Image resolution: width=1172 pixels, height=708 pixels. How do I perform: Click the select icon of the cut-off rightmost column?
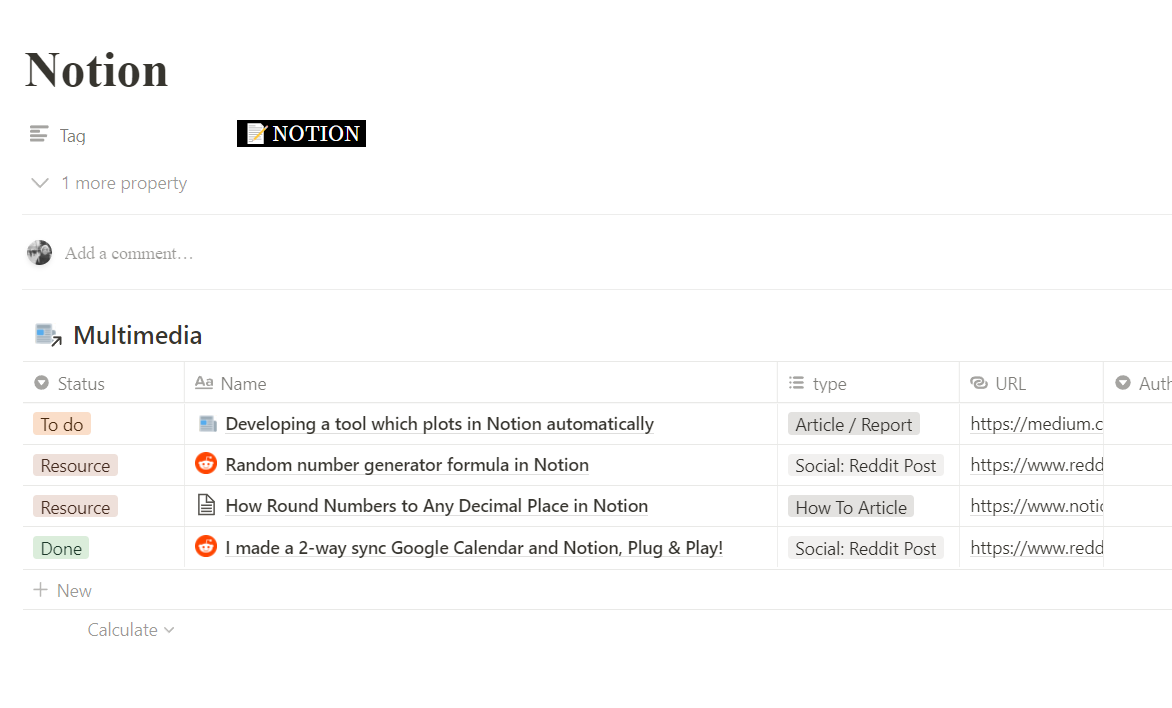tap(1123, 383)
